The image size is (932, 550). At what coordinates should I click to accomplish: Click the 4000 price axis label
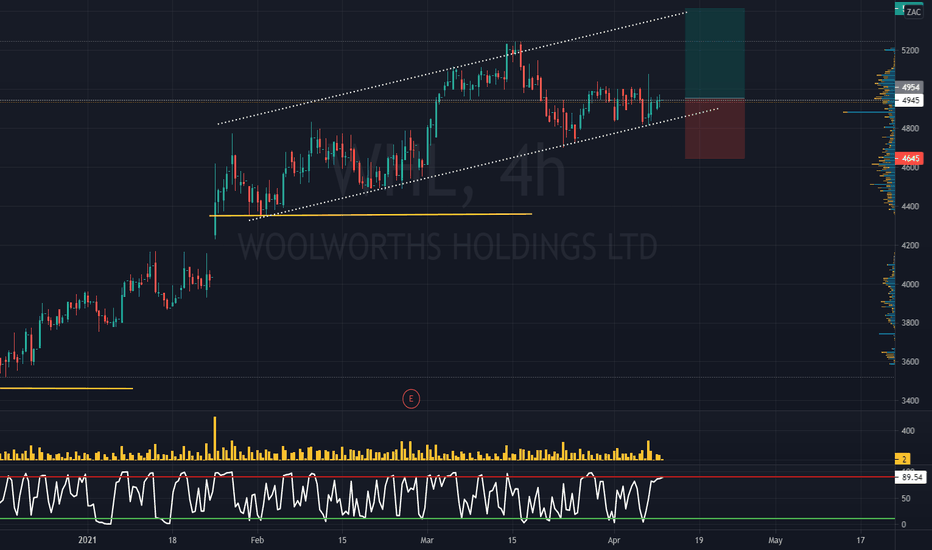[x=910, y=284]
